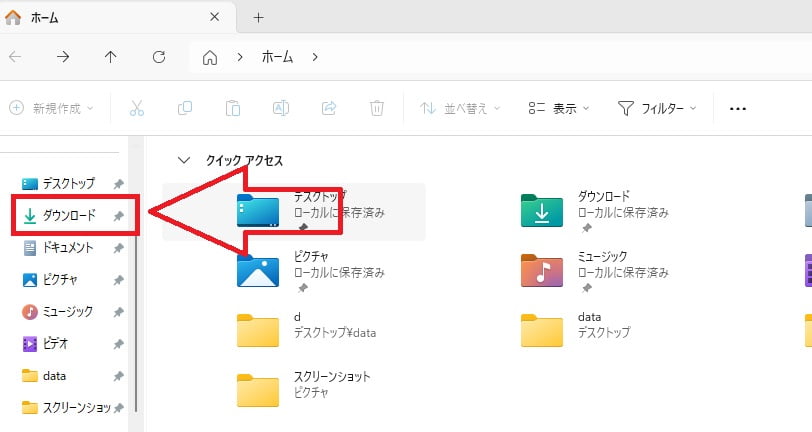
Task: Select ドキュメント in the sidebar
Action: (x=68, y=247)
